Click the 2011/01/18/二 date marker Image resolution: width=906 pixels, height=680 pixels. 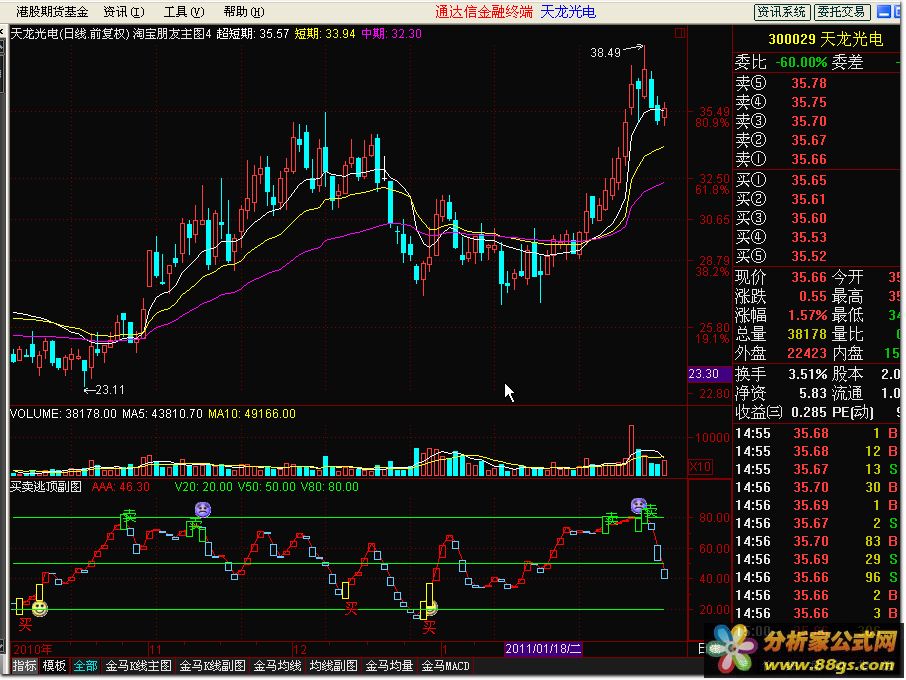pyautogui.click(x=543, y=648)
